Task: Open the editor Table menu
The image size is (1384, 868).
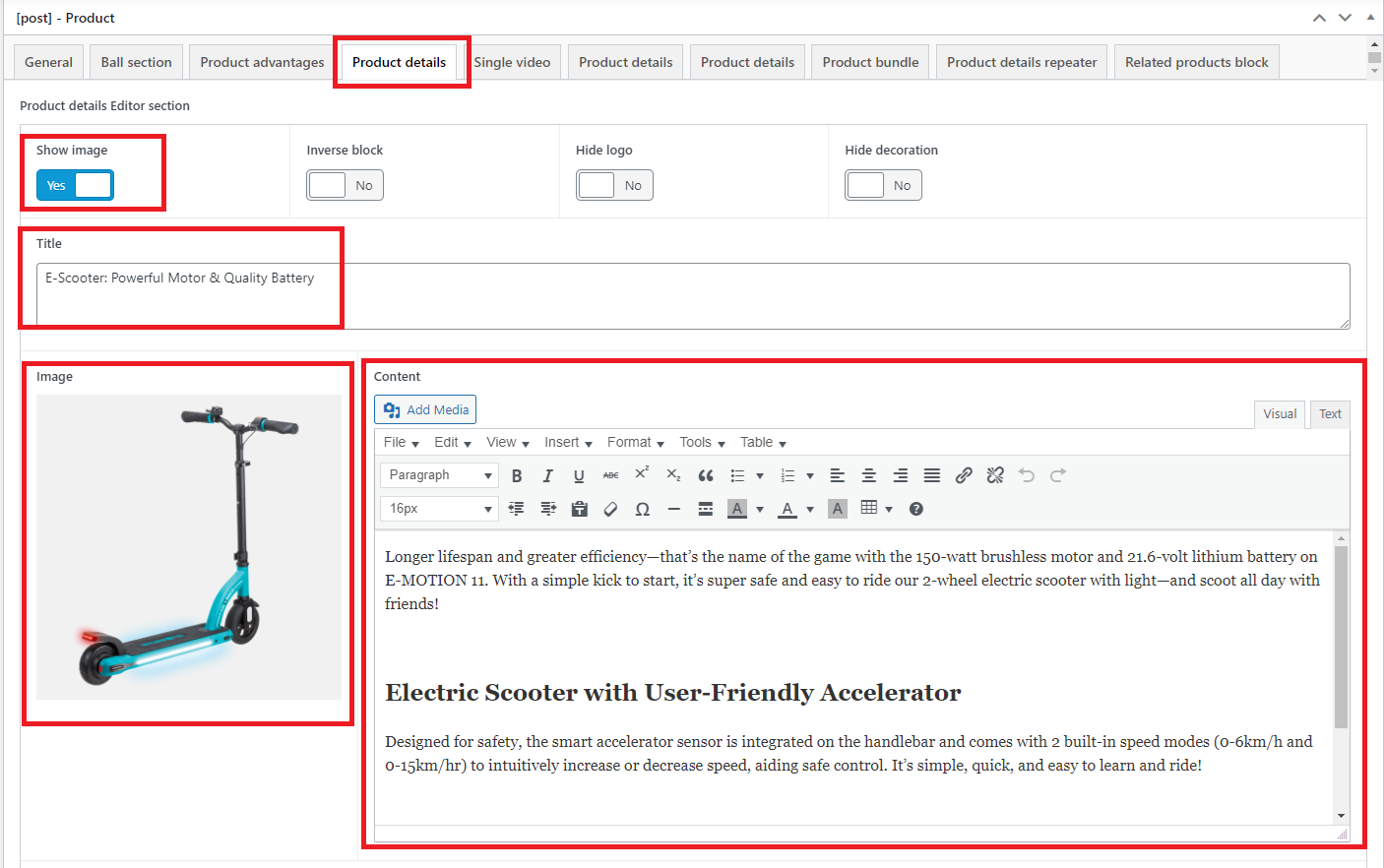Action: [763, 443]
